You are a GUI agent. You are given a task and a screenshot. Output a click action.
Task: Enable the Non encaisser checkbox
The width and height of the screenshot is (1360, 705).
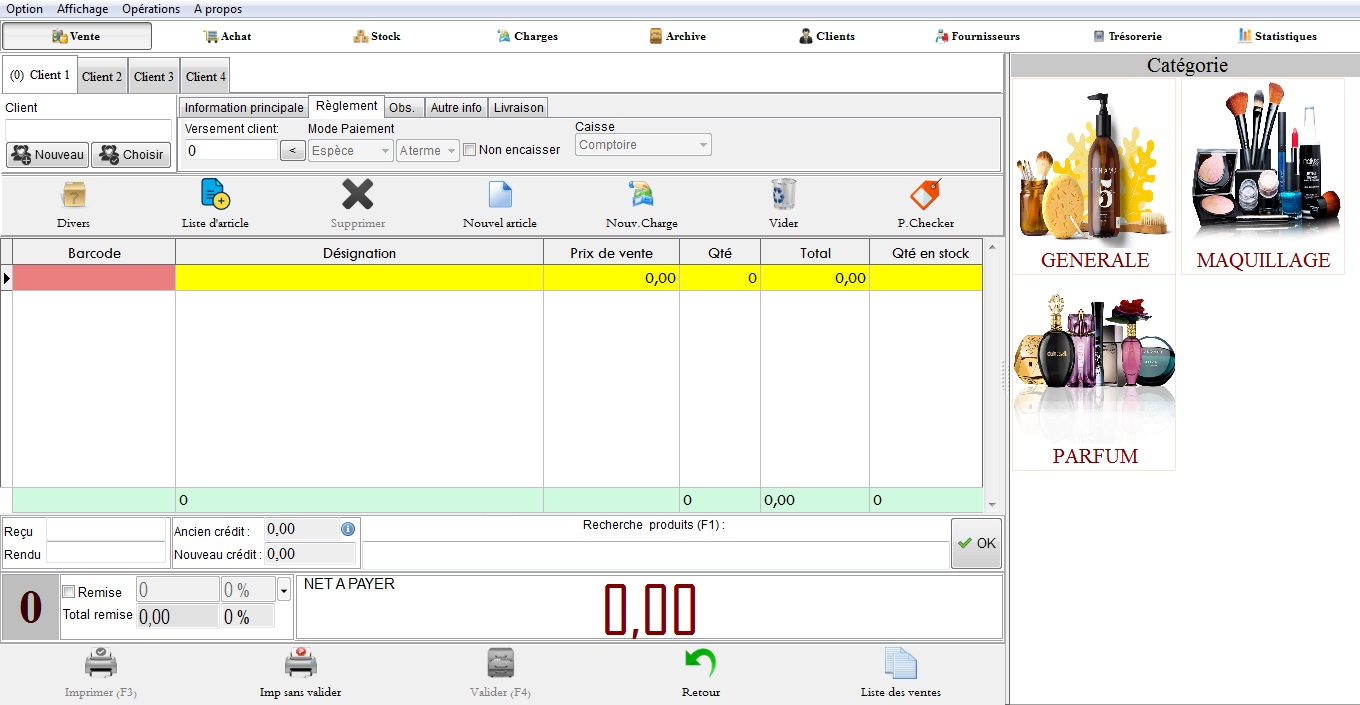(470, 150)
